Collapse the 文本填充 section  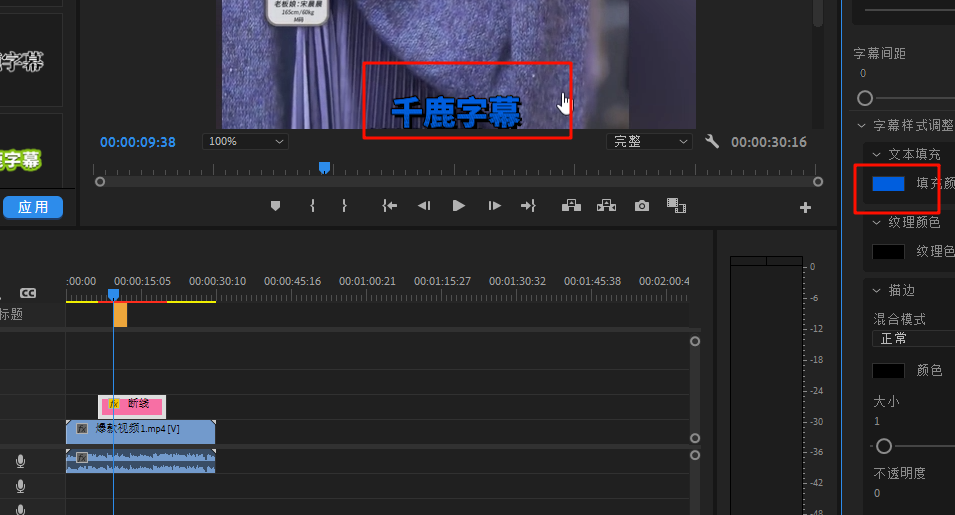point(876,155)
